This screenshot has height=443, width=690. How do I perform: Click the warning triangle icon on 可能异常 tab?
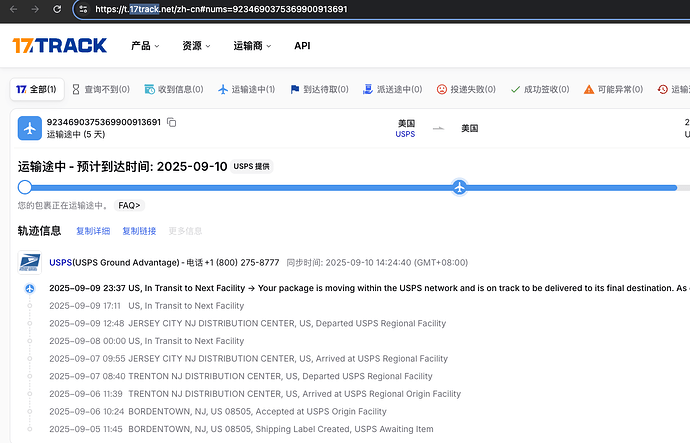(589, 90)
